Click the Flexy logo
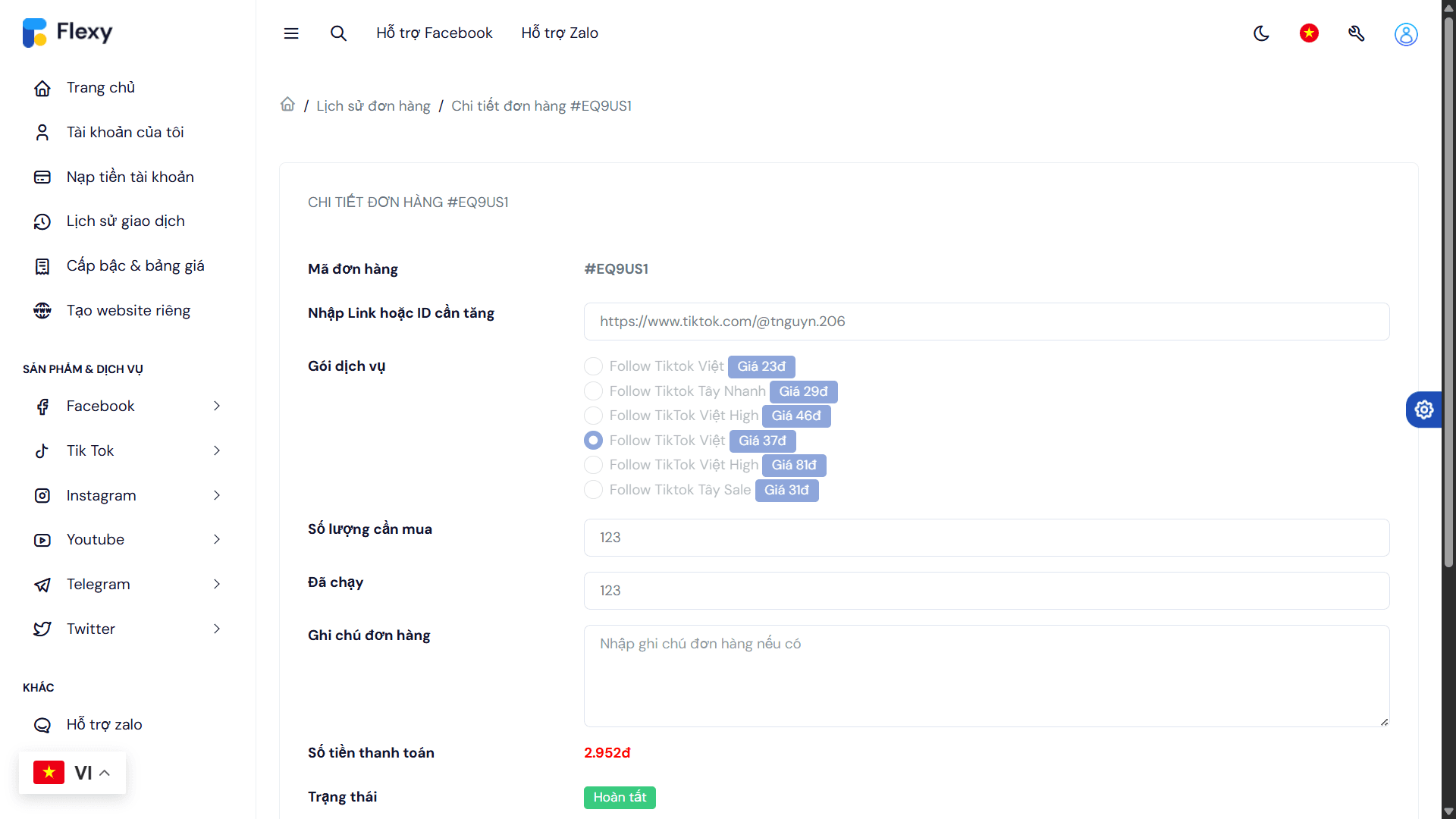Viewport: 1456px width, 819px height. click(x=67, y=33)
